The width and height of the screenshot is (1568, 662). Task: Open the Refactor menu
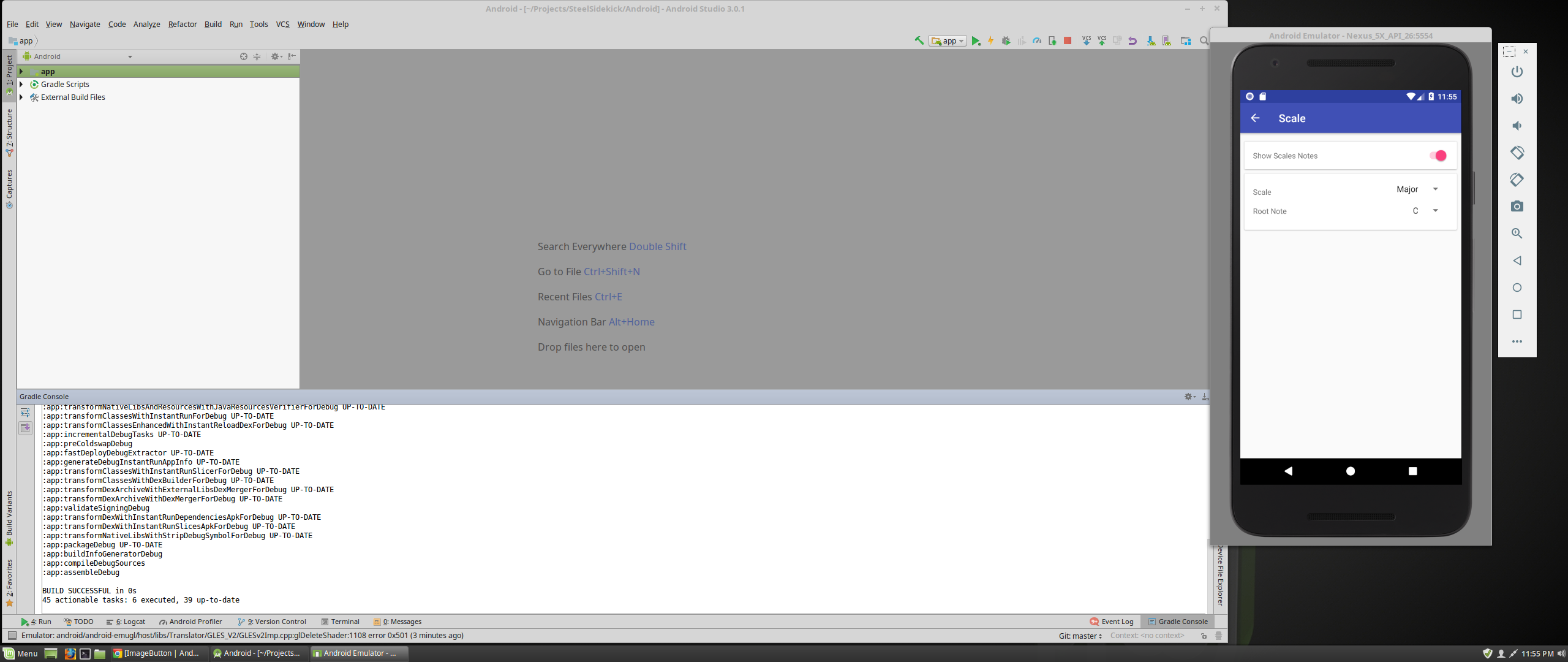[183, 25]
